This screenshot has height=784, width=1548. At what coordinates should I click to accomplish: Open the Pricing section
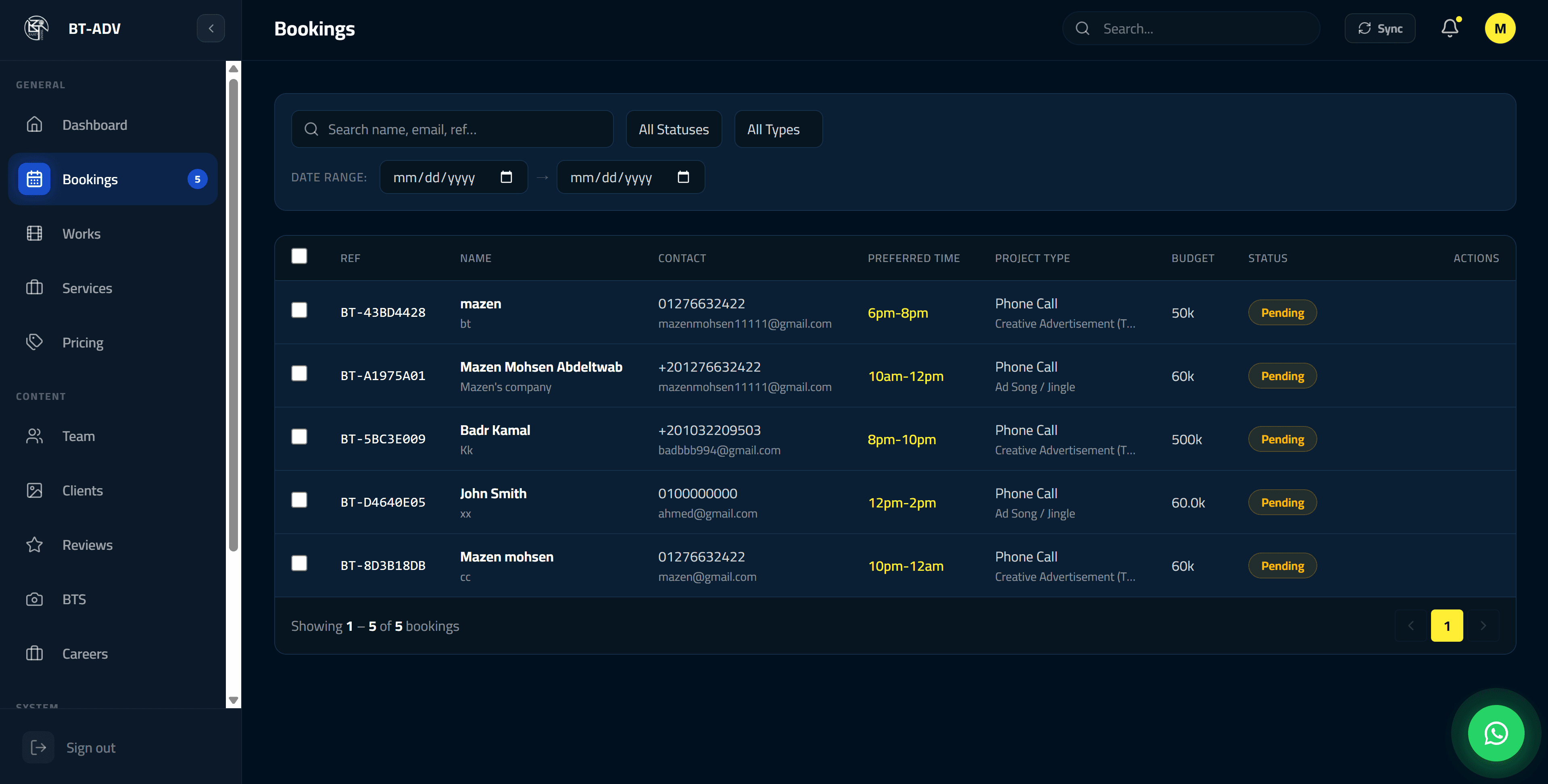pos(113,343)
